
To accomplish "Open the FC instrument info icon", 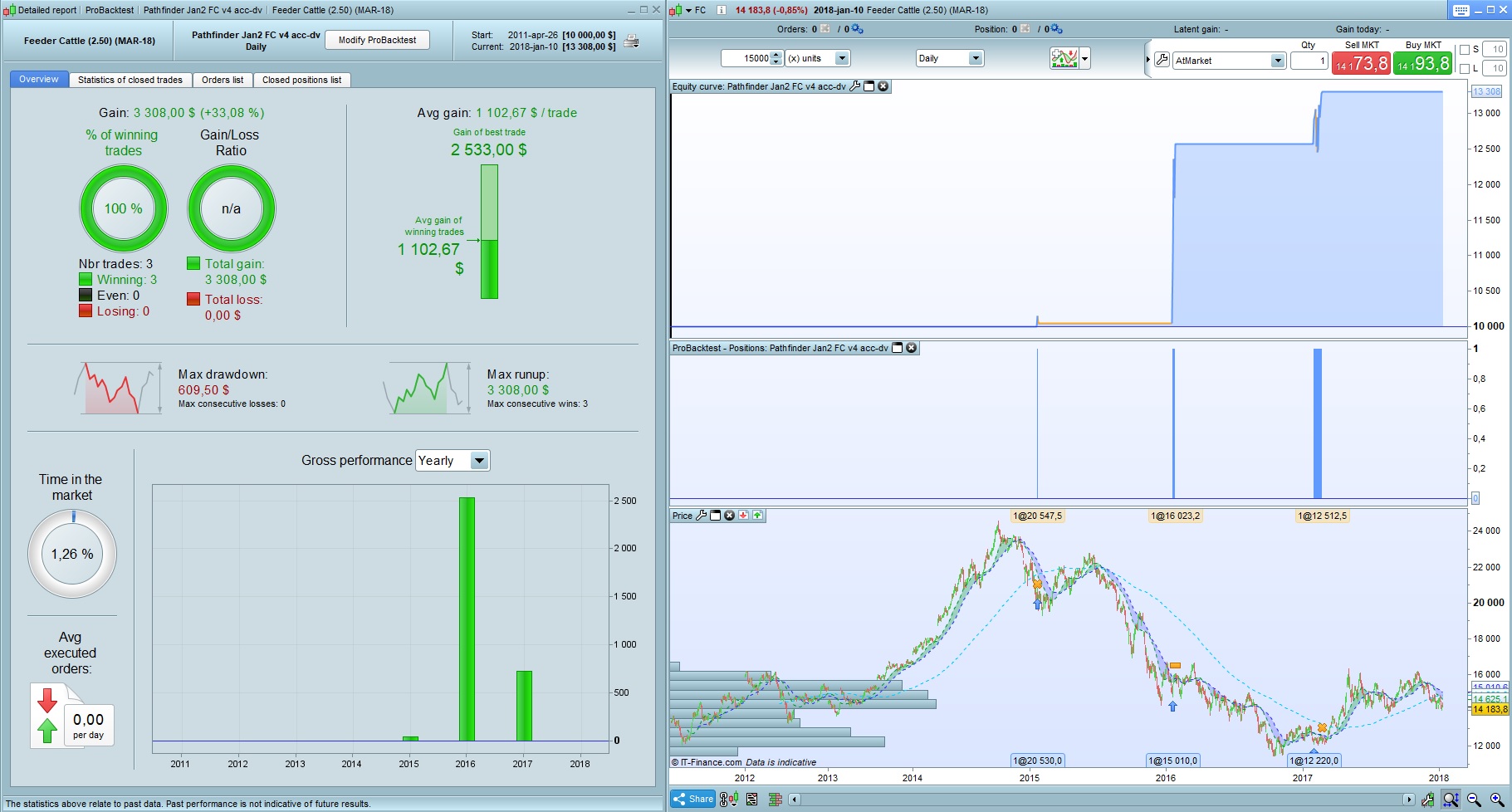I will tap(721, 10).
